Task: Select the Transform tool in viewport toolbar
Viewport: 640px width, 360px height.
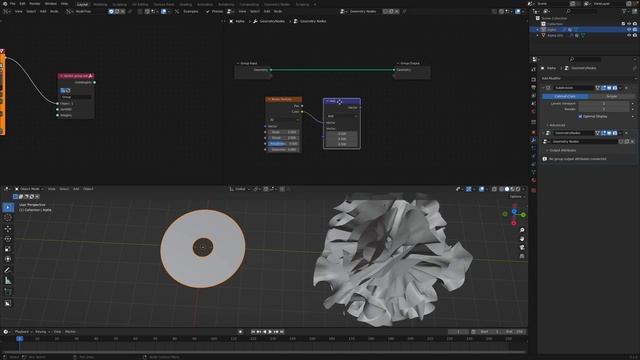Action: (8, 259)
